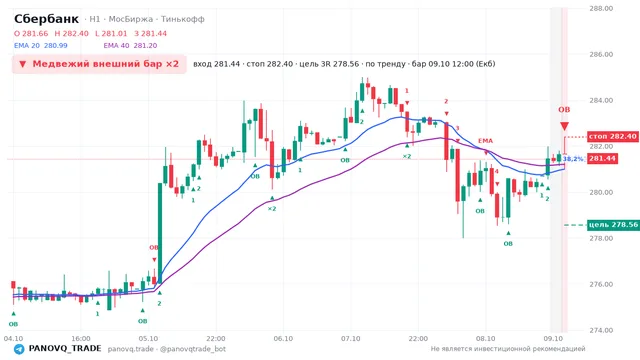Click the 38,2% retracement label
Image resolution: width=640 pixels, height=360 pixels.
coord(573,159)
